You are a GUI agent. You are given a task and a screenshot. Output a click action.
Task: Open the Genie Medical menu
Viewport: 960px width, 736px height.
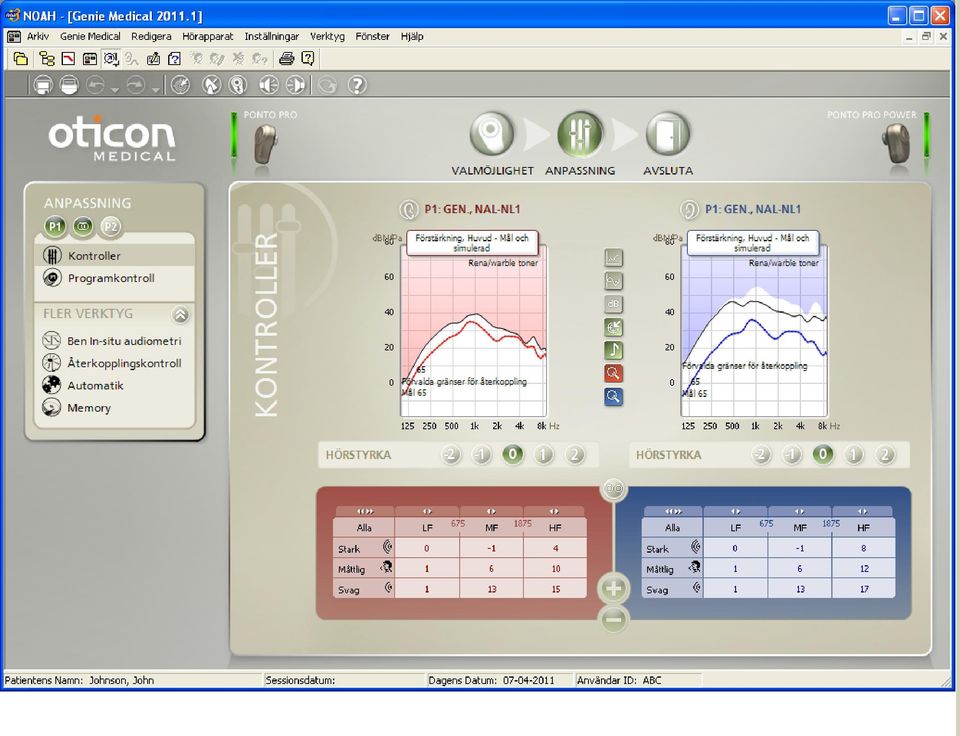(90, 36)
